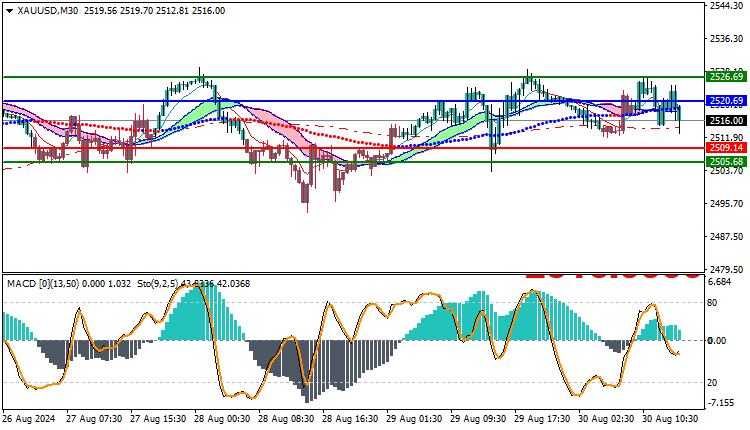Screen dimensions: 750x430
Task: Click the red 2509.14 price label
Action: click(x=726, y=148)
